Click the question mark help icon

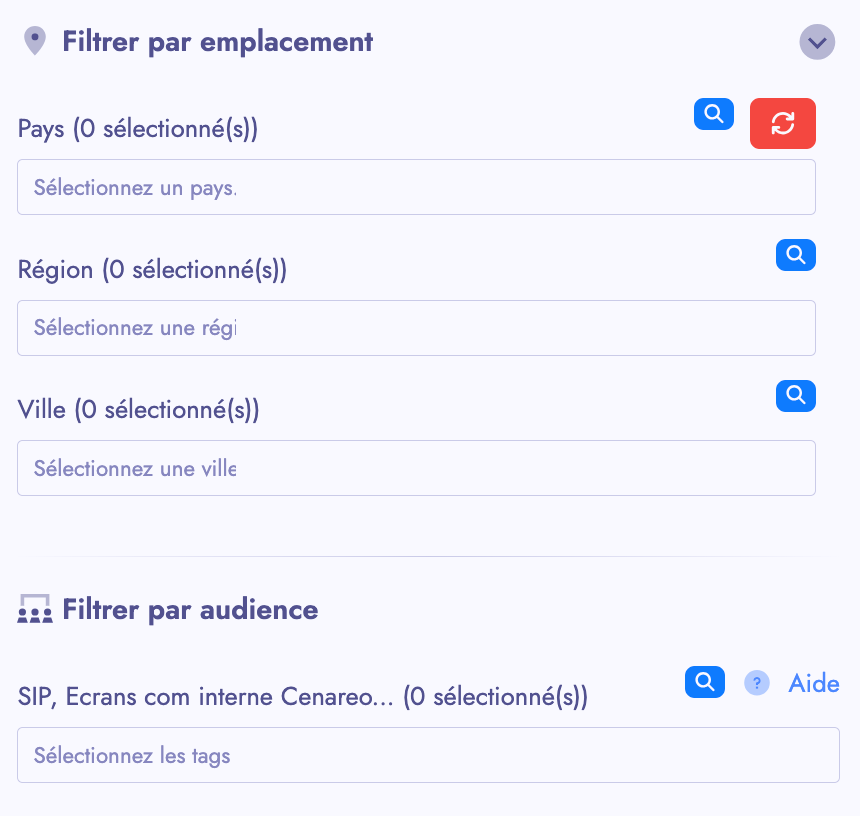pos(757,684)
